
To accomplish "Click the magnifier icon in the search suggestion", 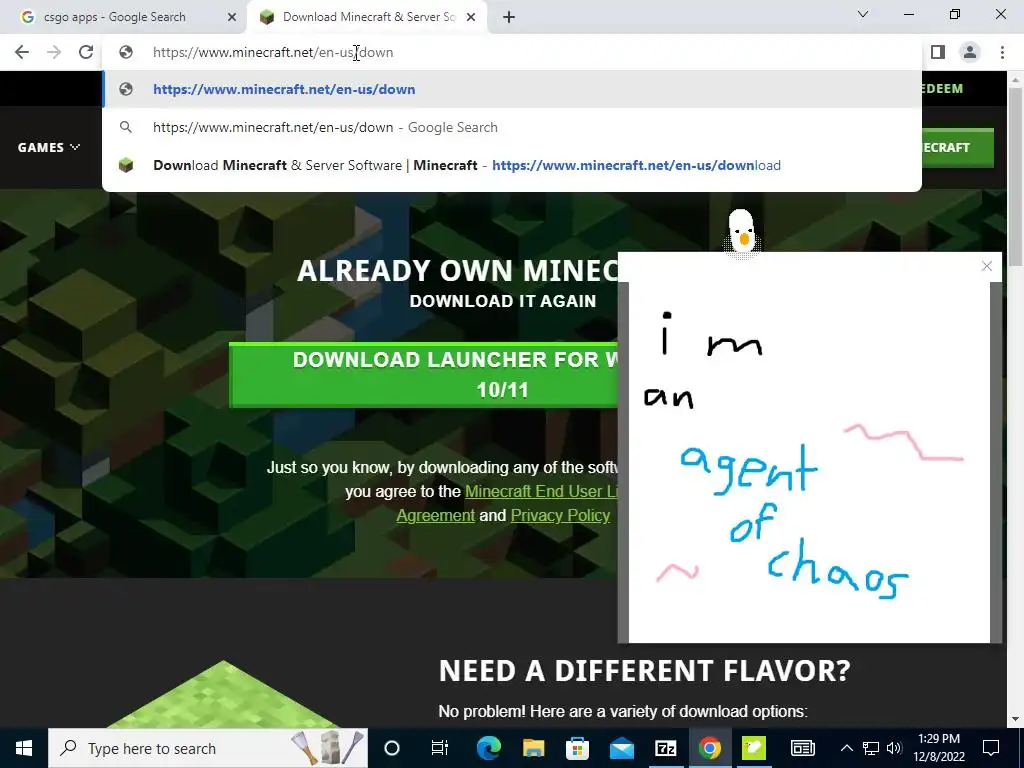I will [126, 127].
